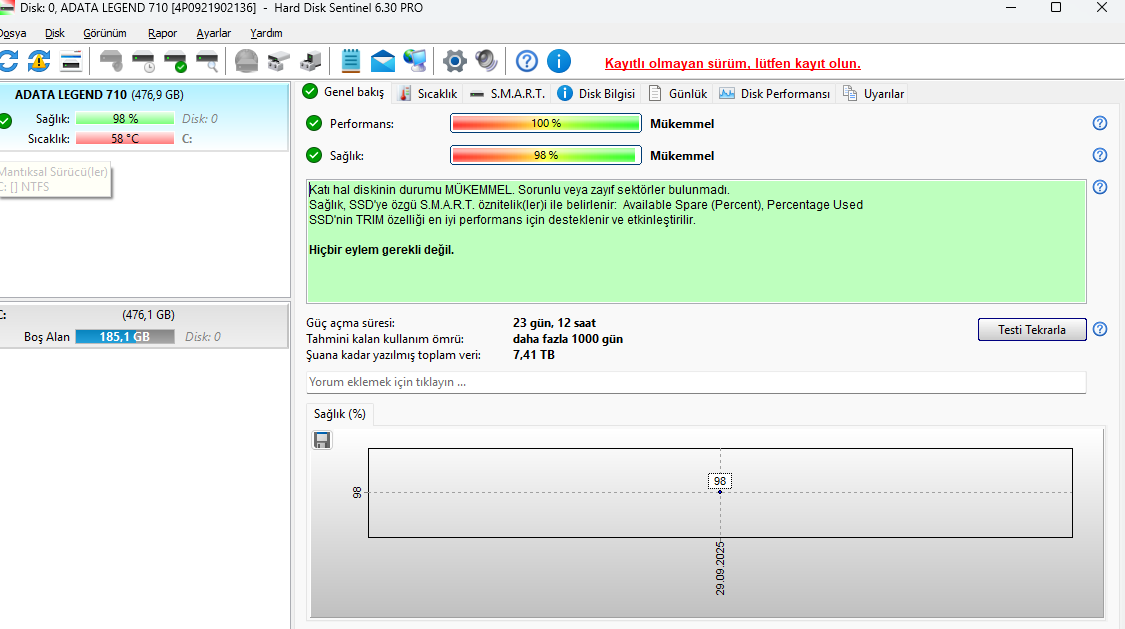Screen dimensions: 1125x629
Task: Open the Rapor menu
Action: point(162,33)
